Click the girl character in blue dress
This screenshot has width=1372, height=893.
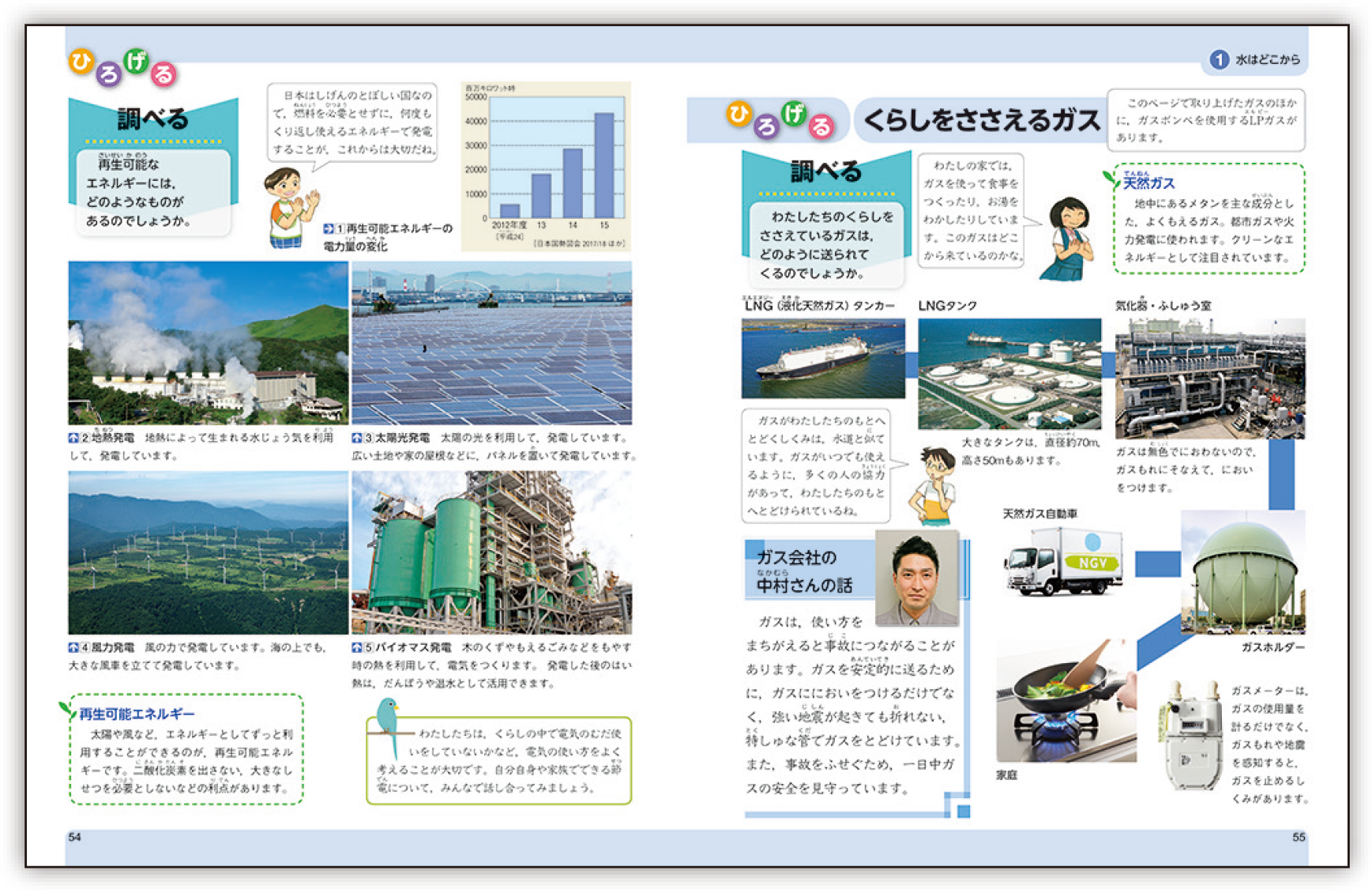(1068, 239)
